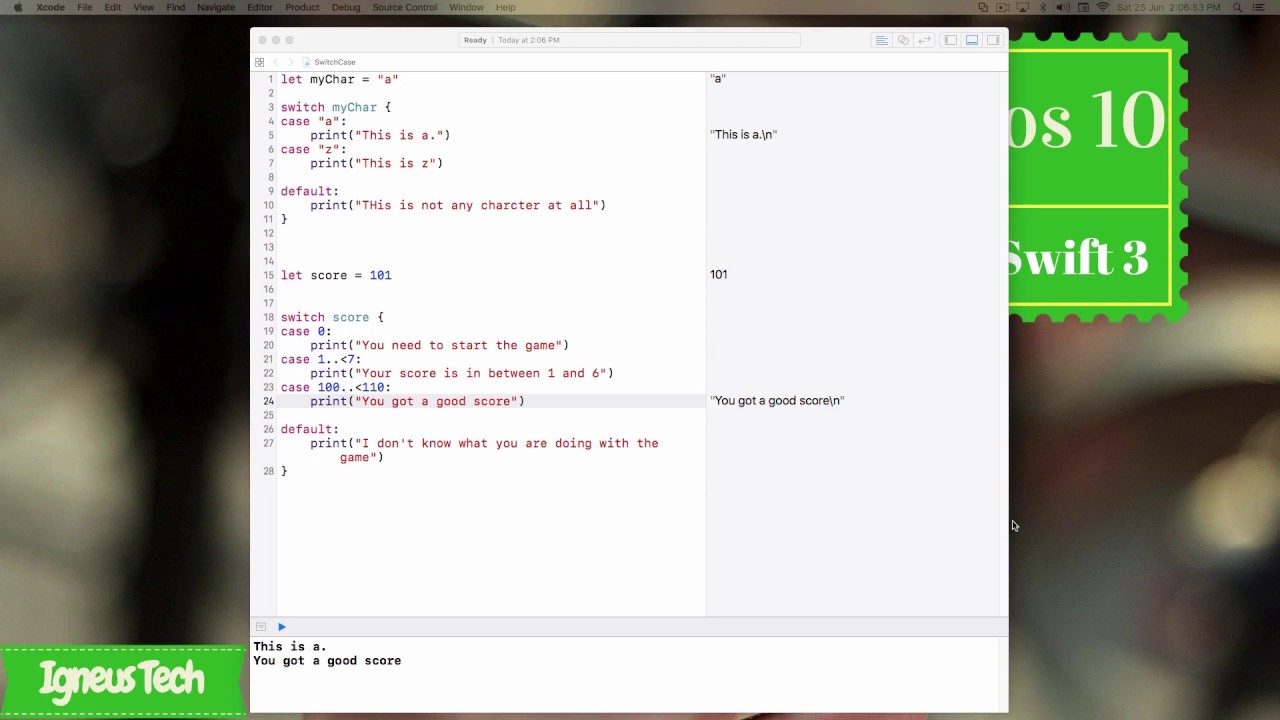This screenshot has width=1280, height=720.
Task: Toggle the debug area panel
Action: (x=972, y=40)
